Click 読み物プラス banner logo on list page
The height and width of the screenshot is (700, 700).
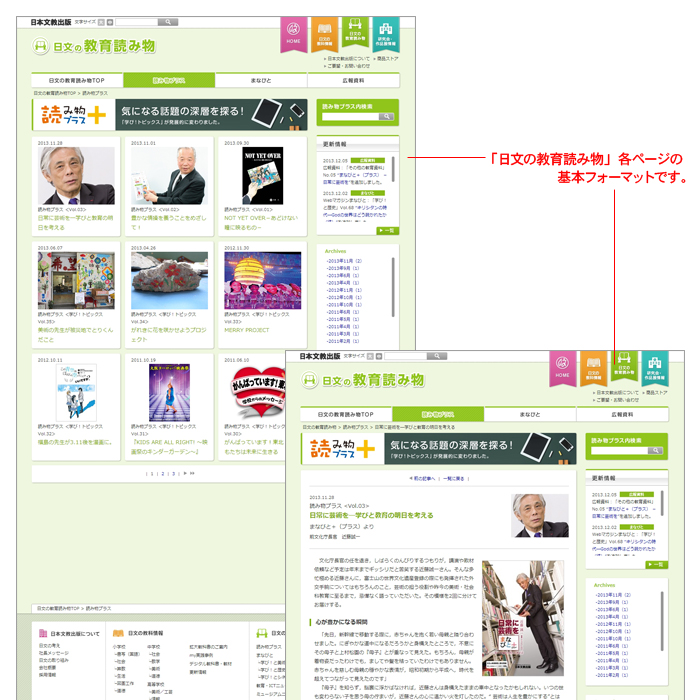[x=74, y=115]
